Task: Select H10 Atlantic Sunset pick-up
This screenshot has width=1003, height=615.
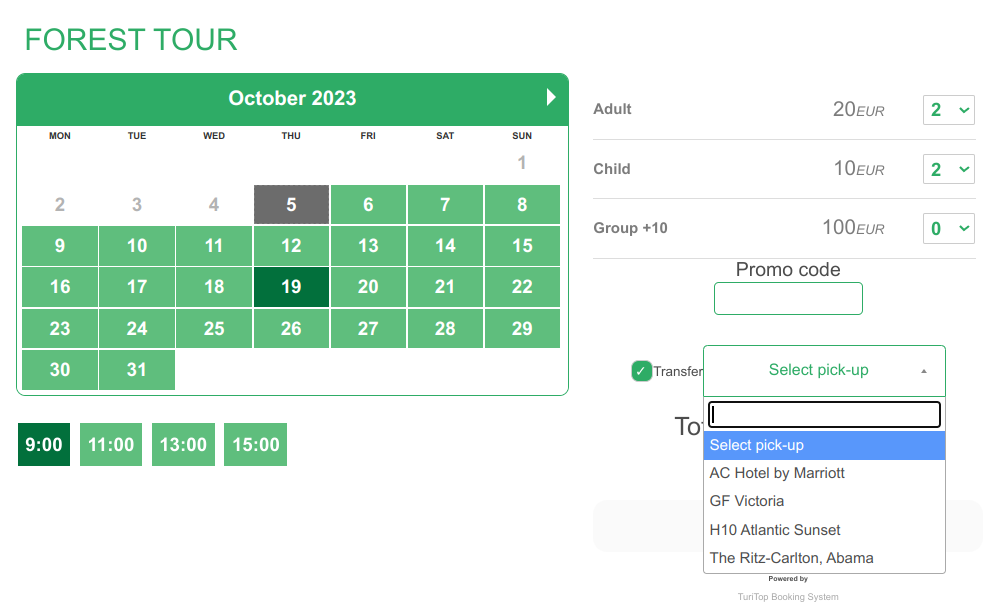Action: click(x=775, y=530)
